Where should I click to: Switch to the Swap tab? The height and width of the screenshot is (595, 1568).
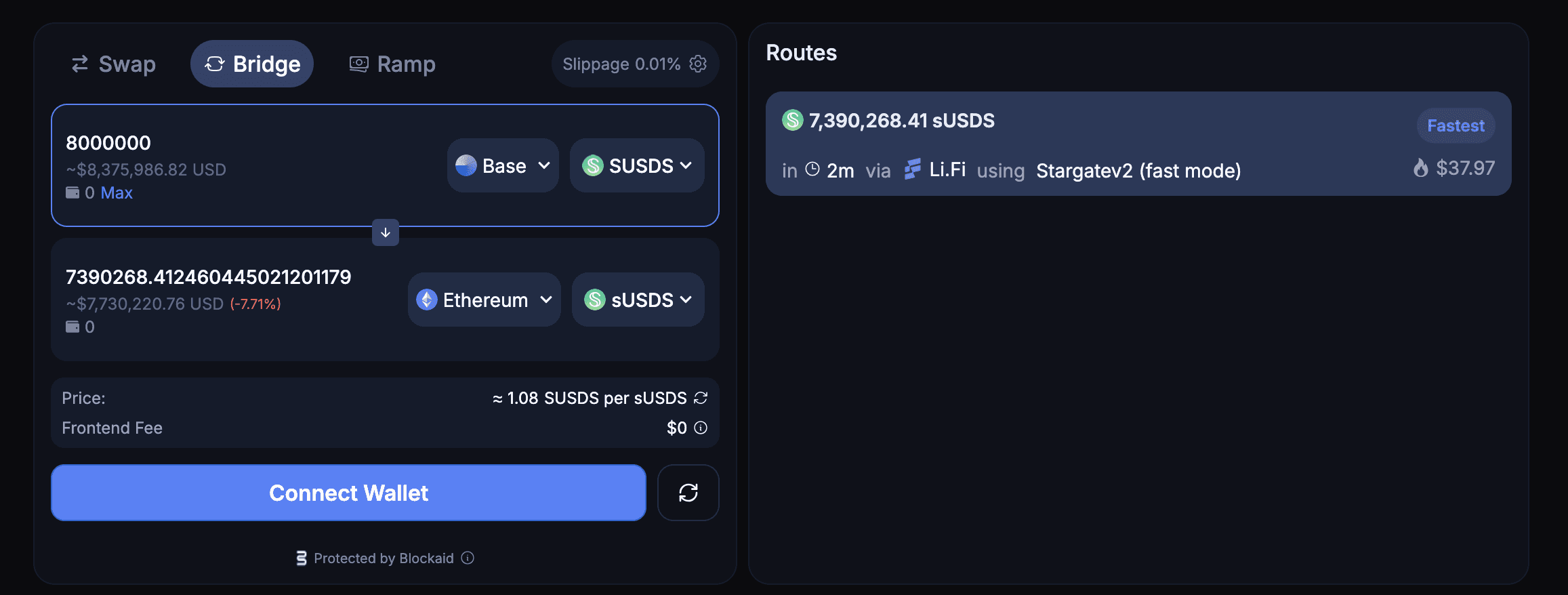tap(114, 64)
